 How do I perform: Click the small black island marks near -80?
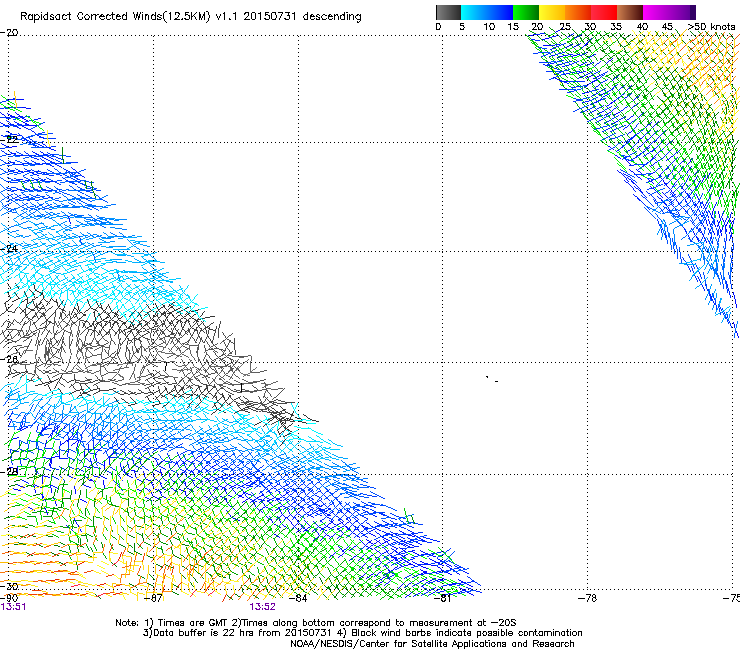tap(492, 379)
